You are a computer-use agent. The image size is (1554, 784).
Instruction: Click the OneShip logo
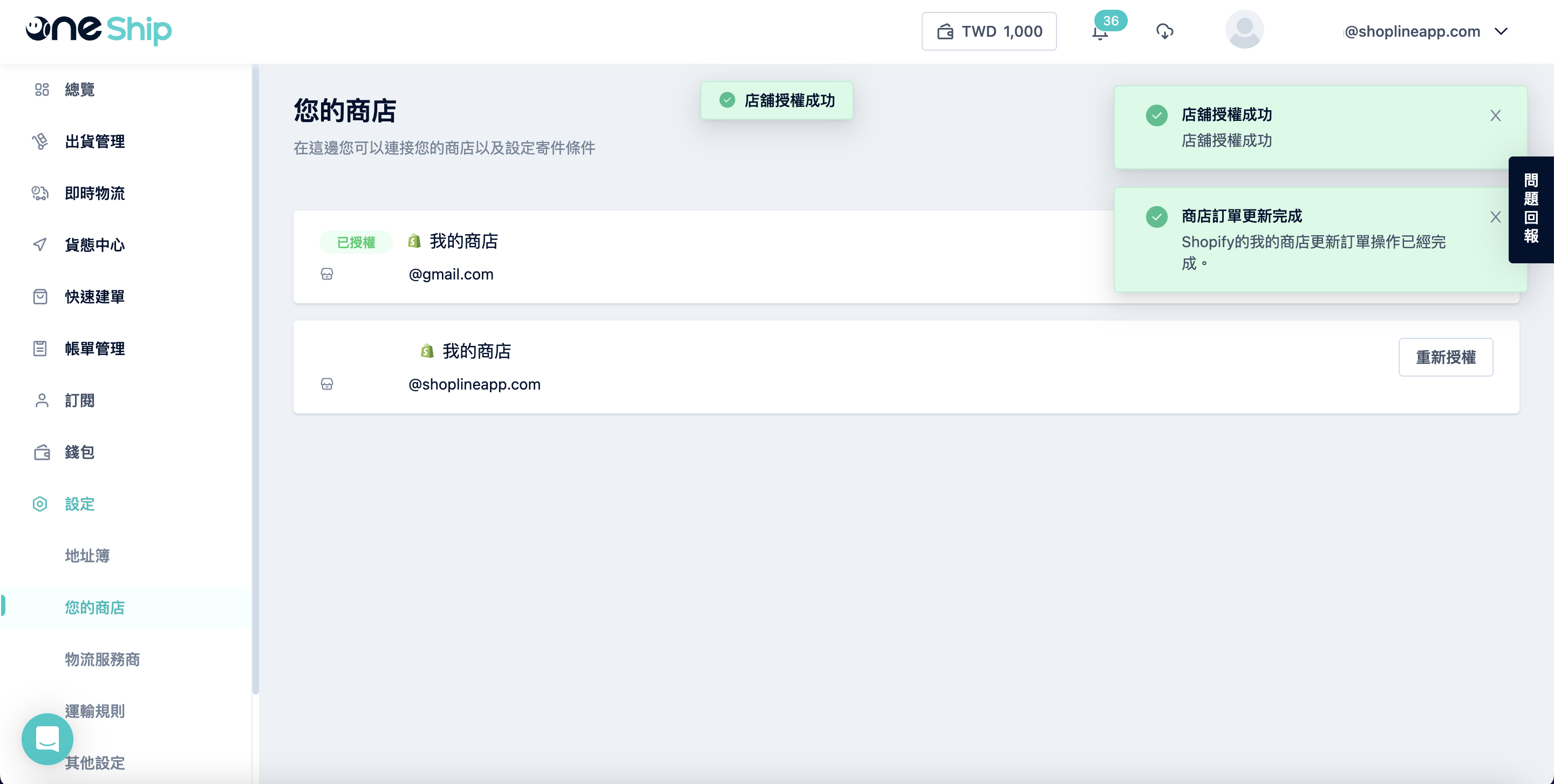(x=98, y=30)
